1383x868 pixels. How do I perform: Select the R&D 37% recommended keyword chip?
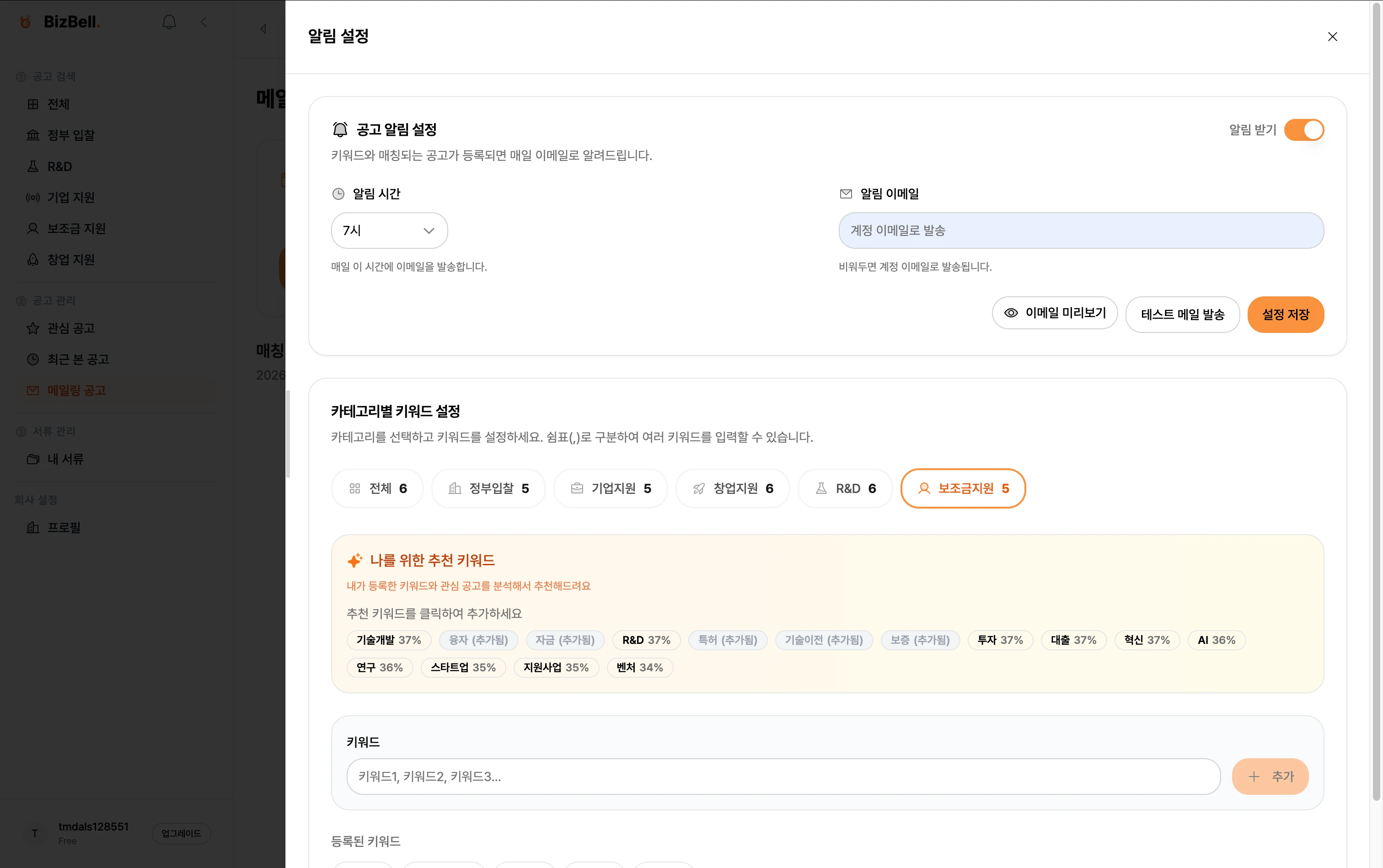point(646,640)
